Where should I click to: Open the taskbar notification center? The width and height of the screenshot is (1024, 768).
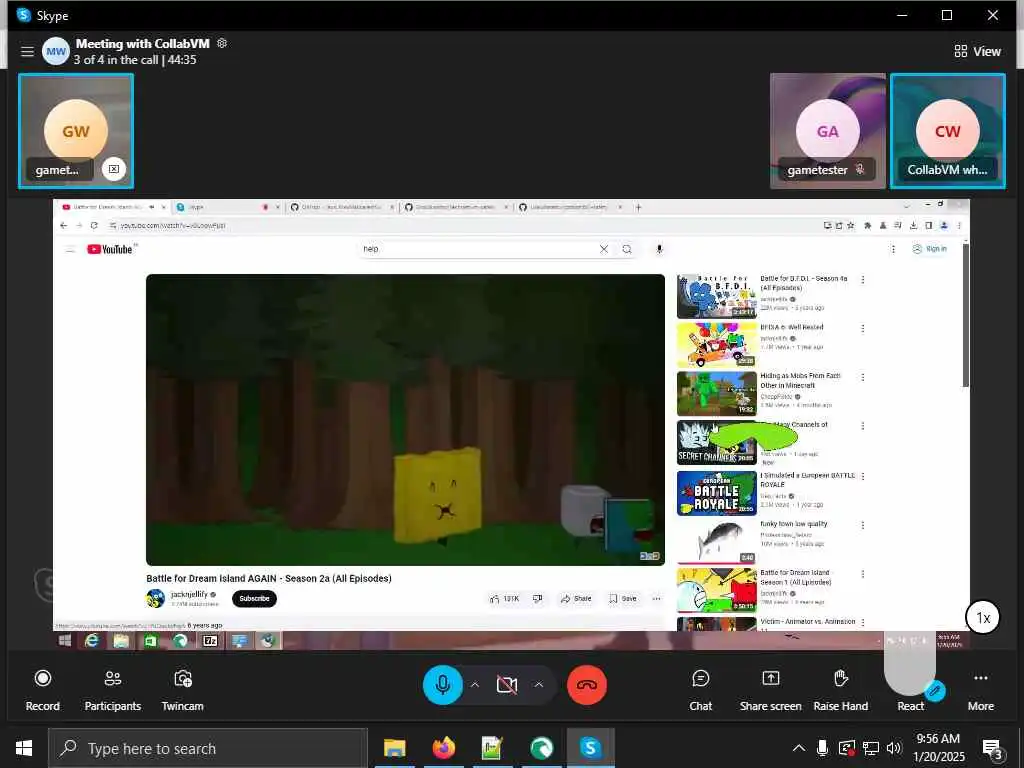pos(992,748)
